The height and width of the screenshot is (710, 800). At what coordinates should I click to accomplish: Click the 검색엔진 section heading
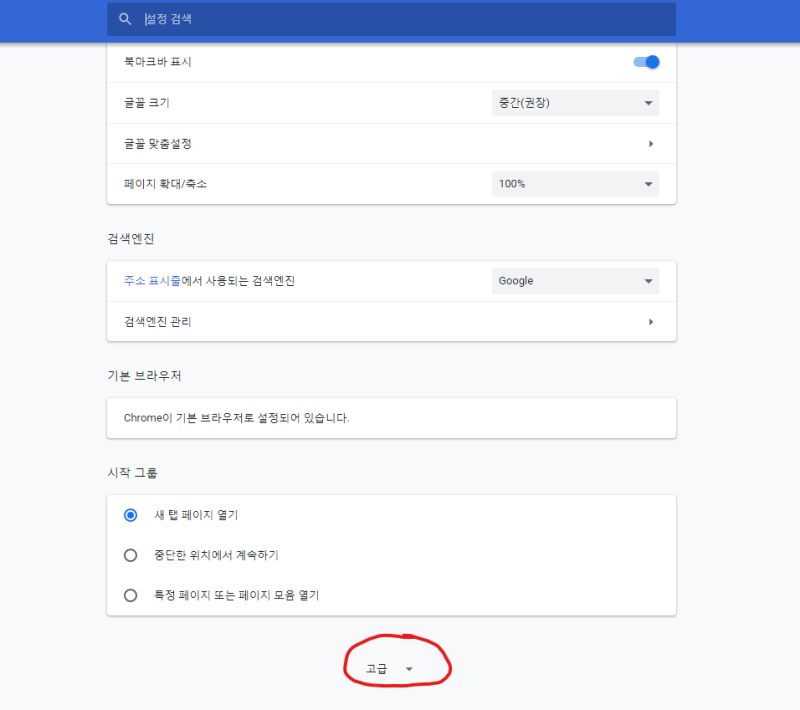pyautogui.click(x=131, y=239)
